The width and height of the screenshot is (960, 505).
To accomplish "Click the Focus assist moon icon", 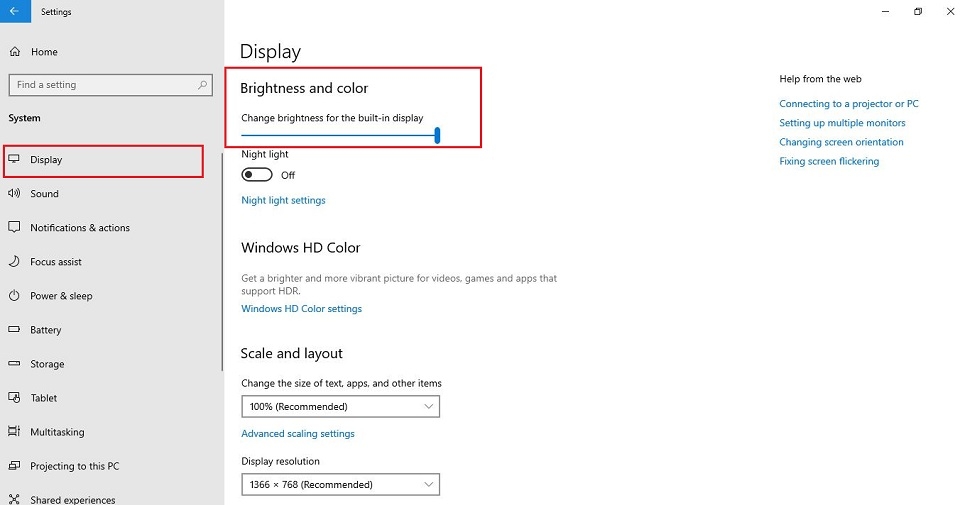I will [14, 262].
